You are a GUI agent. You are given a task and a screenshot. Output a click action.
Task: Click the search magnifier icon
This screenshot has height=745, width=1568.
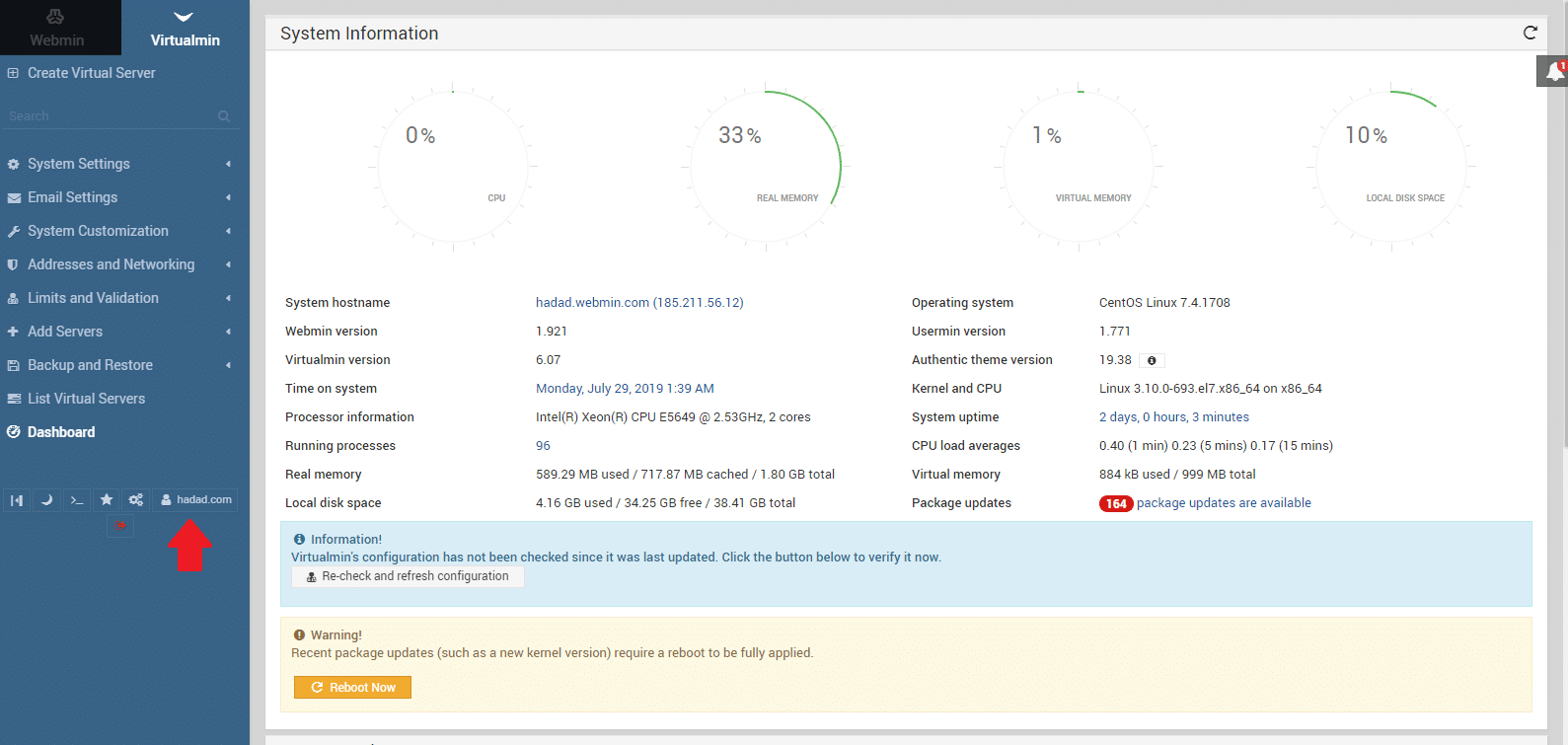coord(224,116)
